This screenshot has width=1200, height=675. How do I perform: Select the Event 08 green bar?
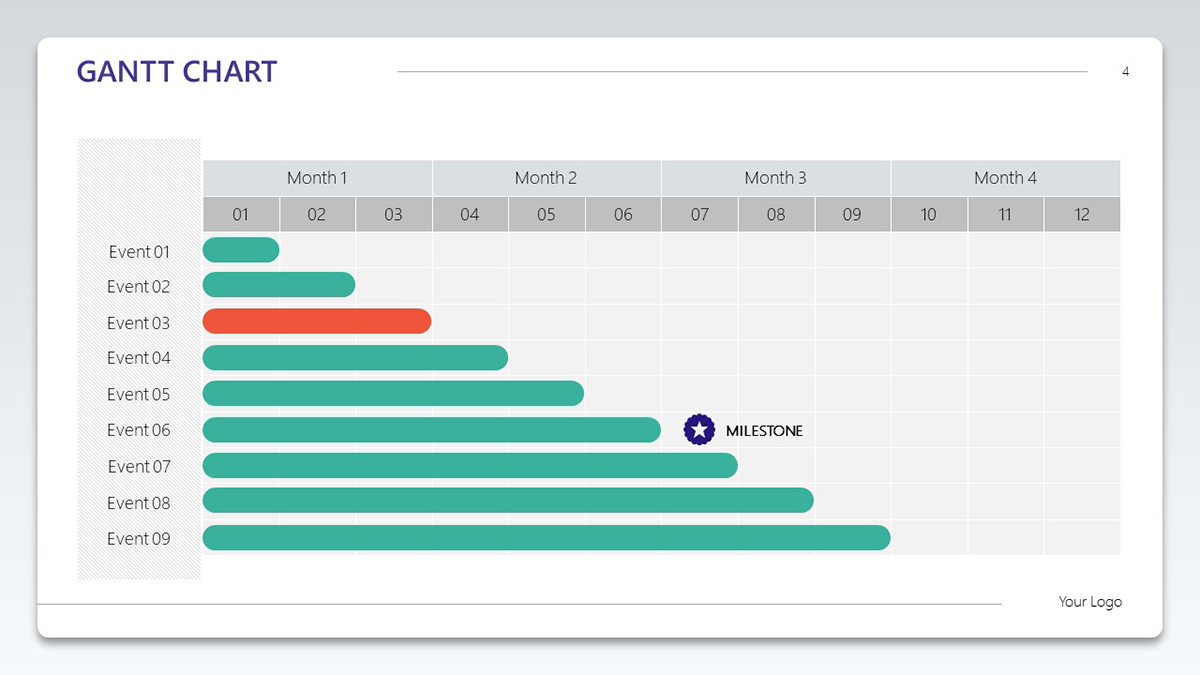click(508, 501)
